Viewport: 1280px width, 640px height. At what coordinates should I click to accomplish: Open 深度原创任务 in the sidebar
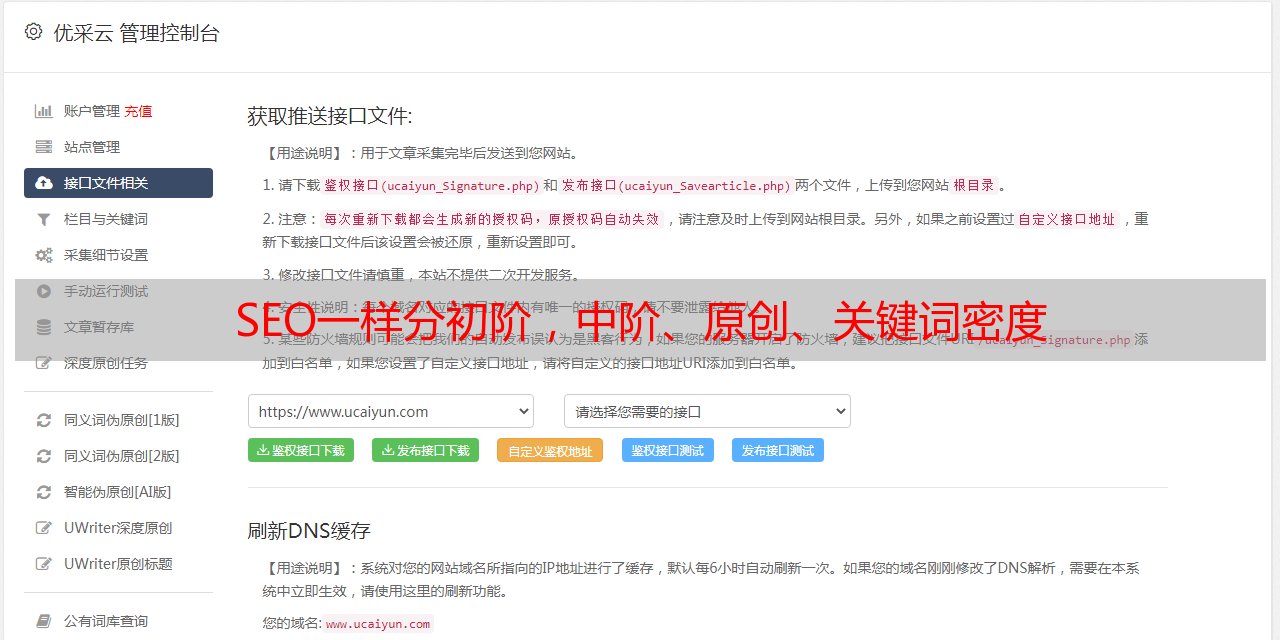point(106,363)
